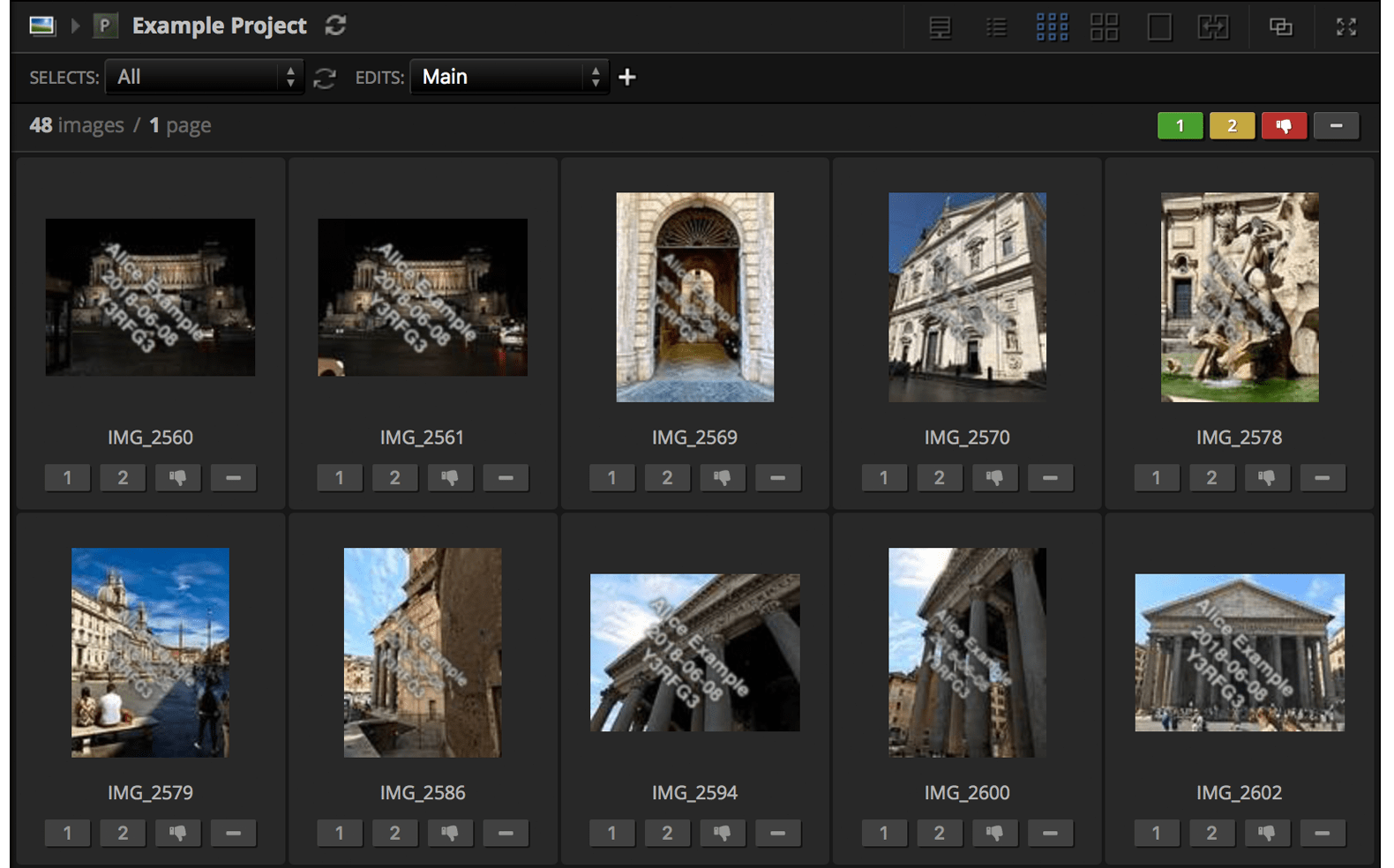Refresh the Example Project with reload icon

click(x=335, y=26)
